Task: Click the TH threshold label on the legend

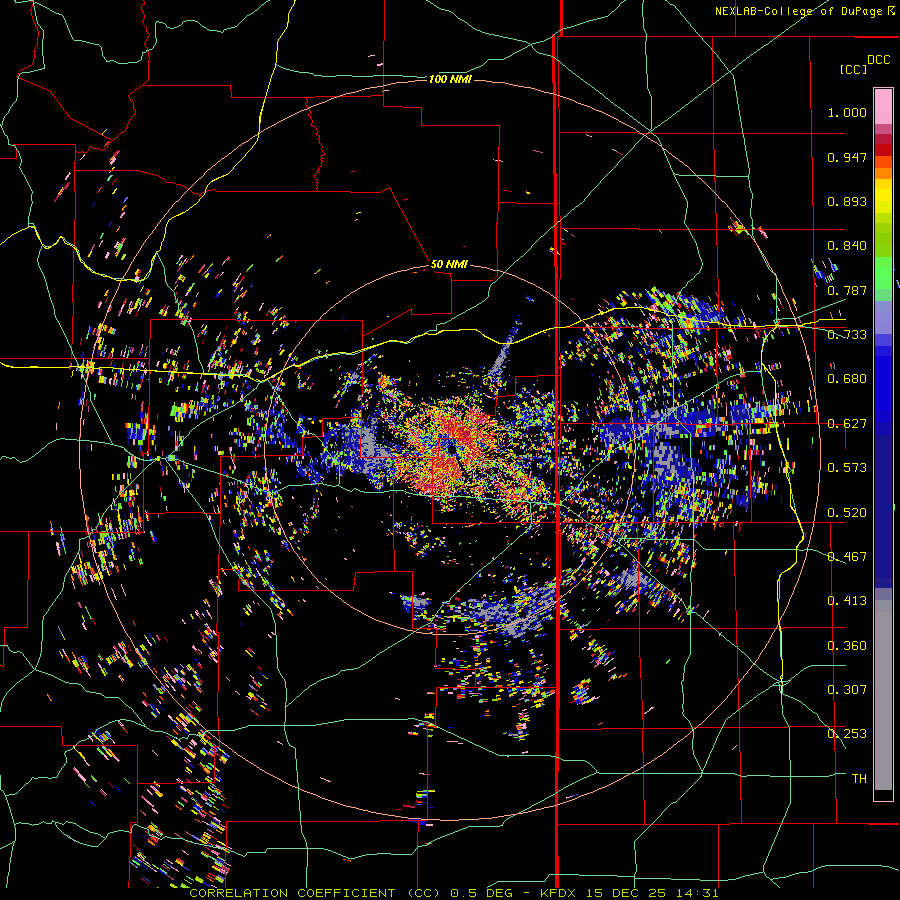Action: (x=859, y=779)
